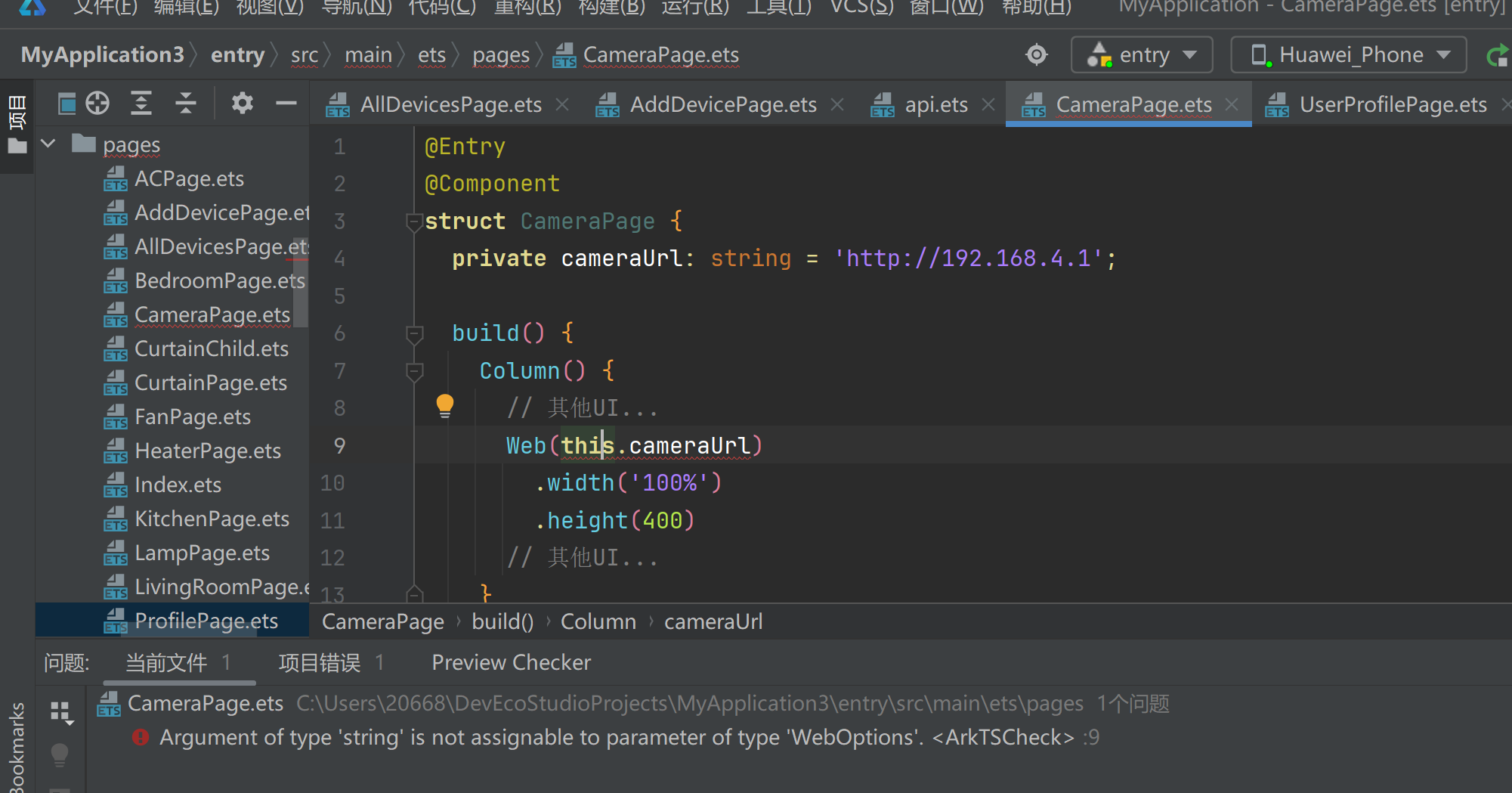Fold the Column() block
This screenshot has width=1512, height=793.
click(x=414, y=371)
